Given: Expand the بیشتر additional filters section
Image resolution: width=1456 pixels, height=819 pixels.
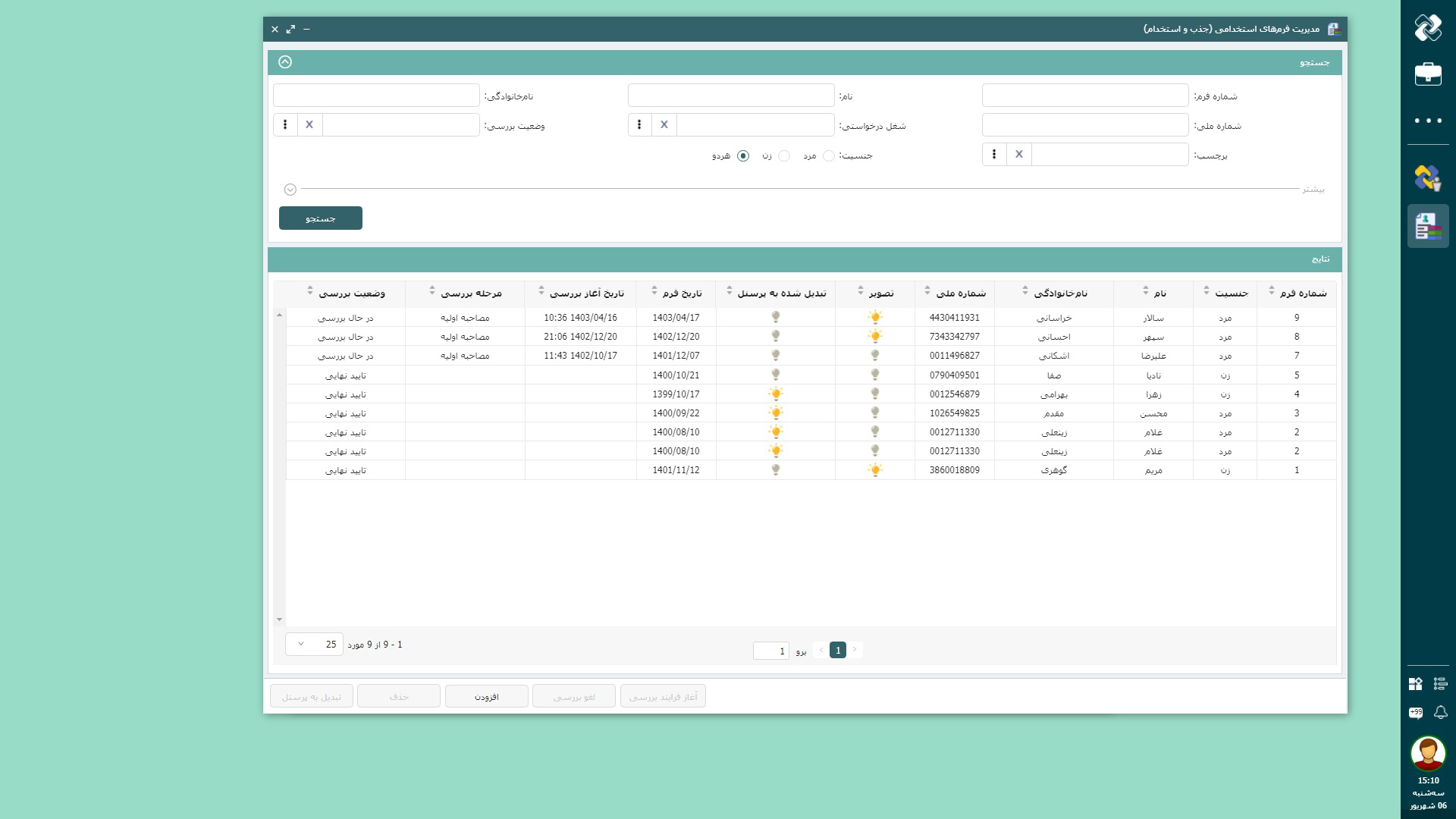Looking at the screenshot, I should click(290, 190).
